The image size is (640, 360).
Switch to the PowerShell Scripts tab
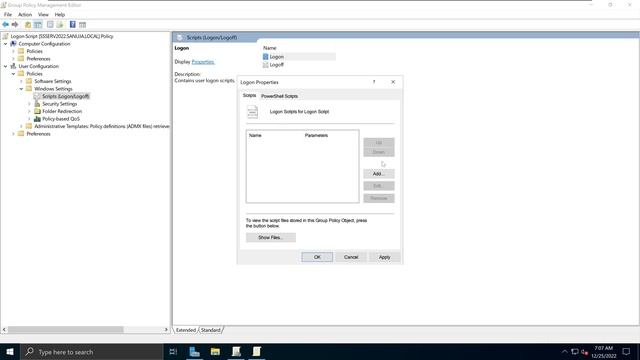279,96
